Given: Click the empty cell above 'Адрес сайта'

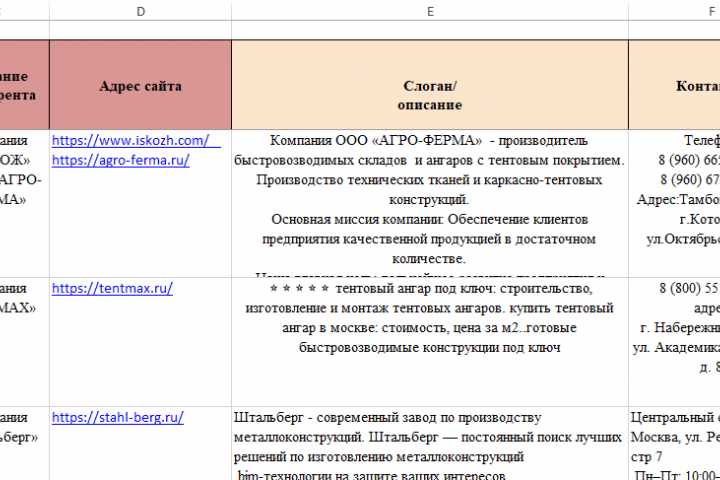Looking at the screenshot, I should pos(141,30).
